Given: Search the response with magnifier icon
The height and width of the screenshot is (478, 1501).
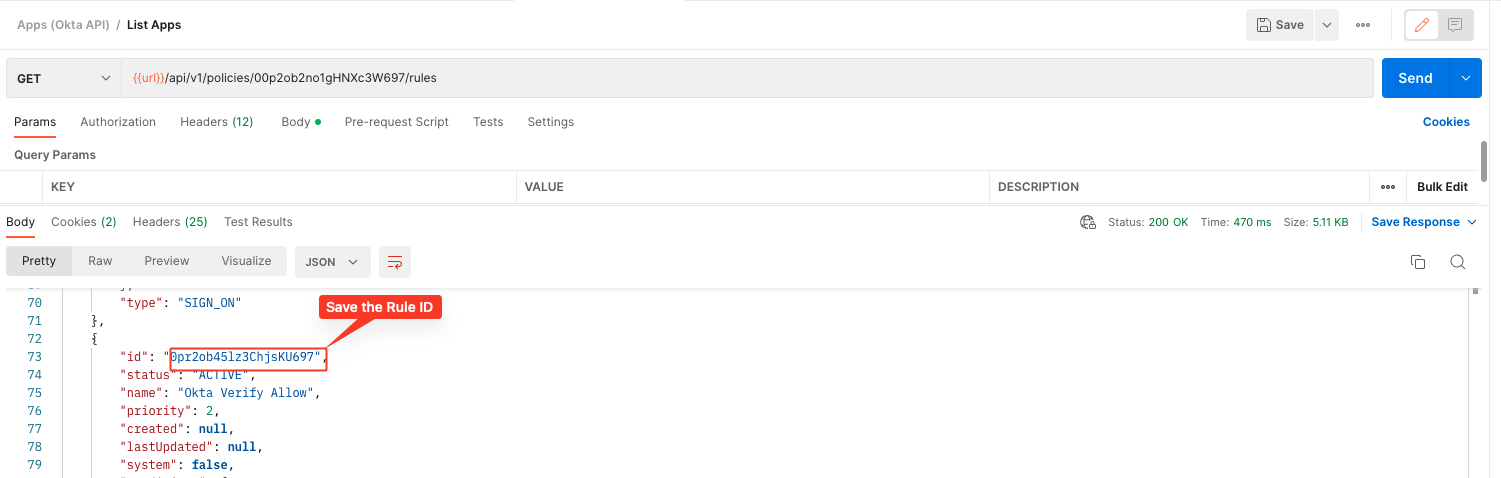Looking at the screenshot, I should [1457, 262].
